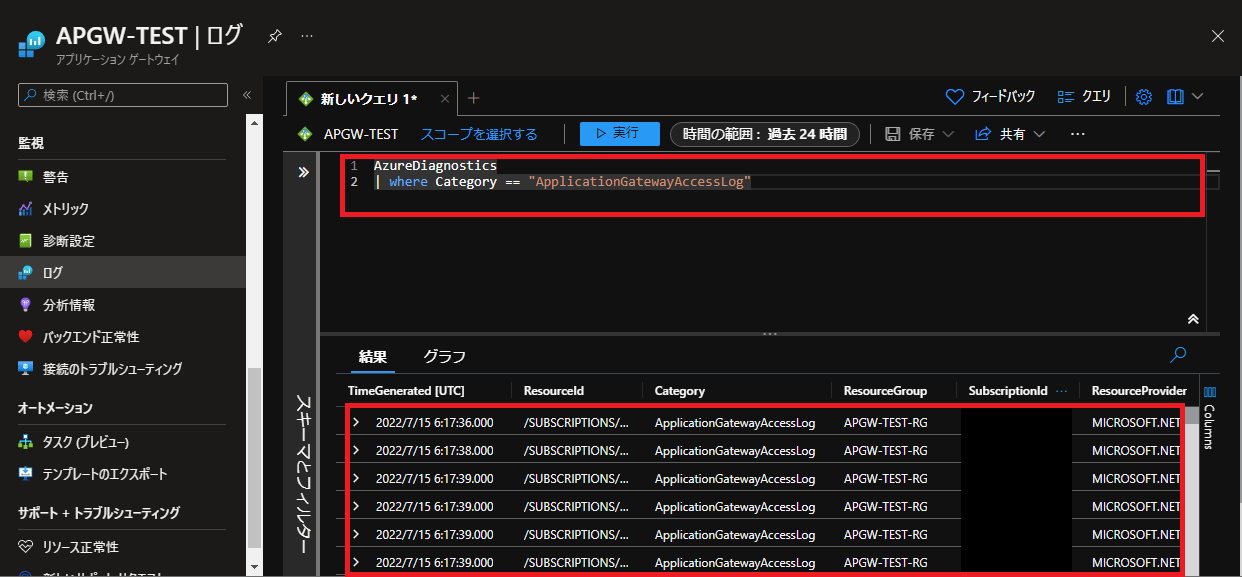Expand the result row timed 6:17:38.000

(x=355, y=451)
